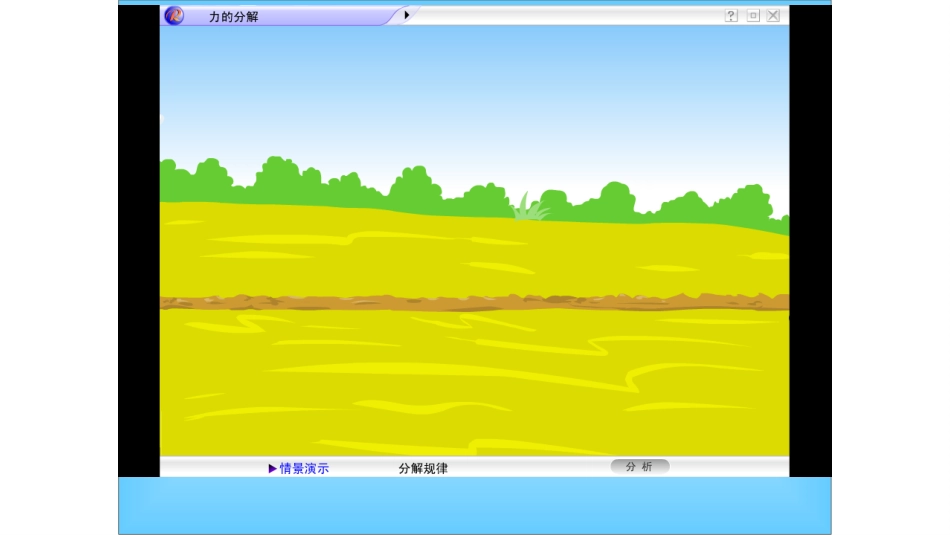
Task: Click the black triangle arrow after title
Action: click(x=407, y=15)
